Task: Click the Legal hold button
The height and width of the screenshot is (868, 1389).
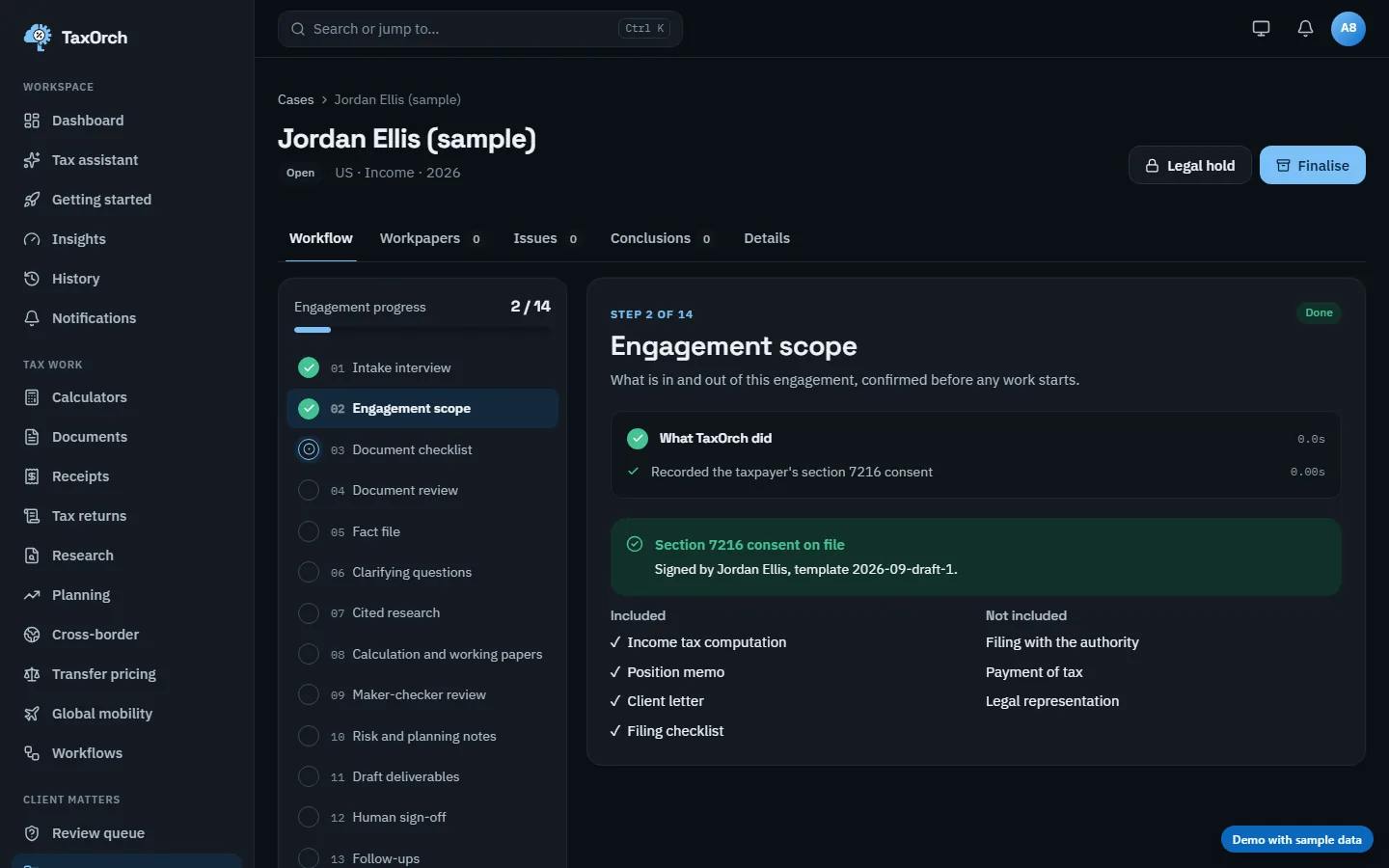Action: (x=1189, y=165)
